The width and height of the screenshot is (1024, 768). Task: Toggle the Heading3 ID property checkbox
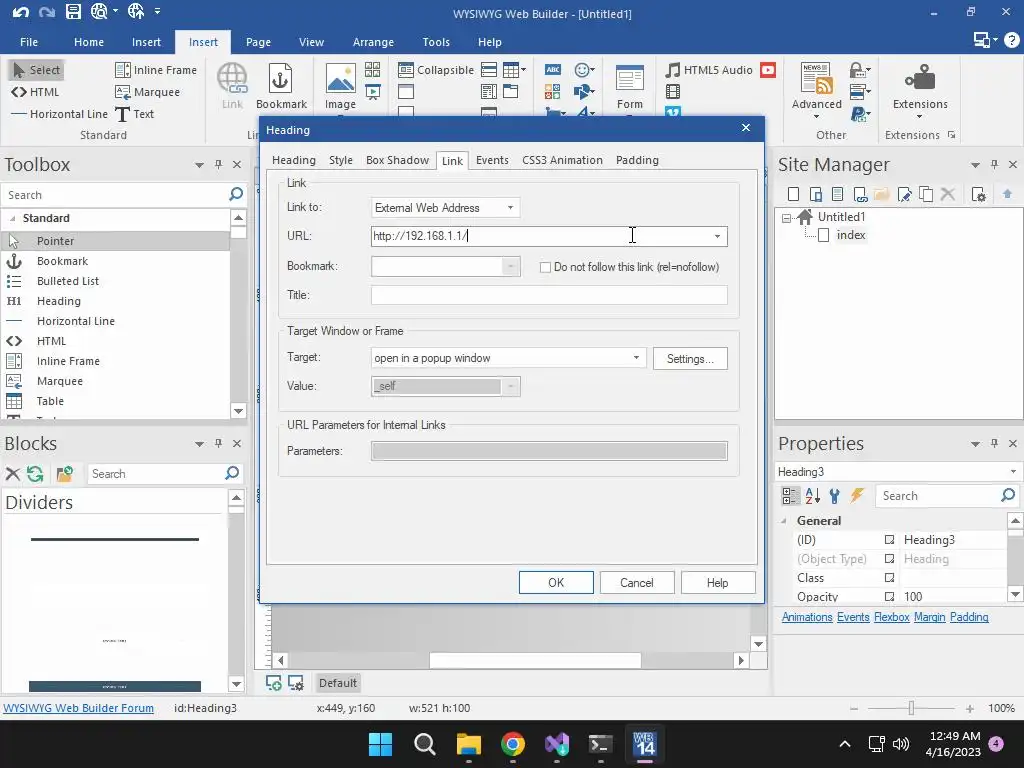(889, 539)
